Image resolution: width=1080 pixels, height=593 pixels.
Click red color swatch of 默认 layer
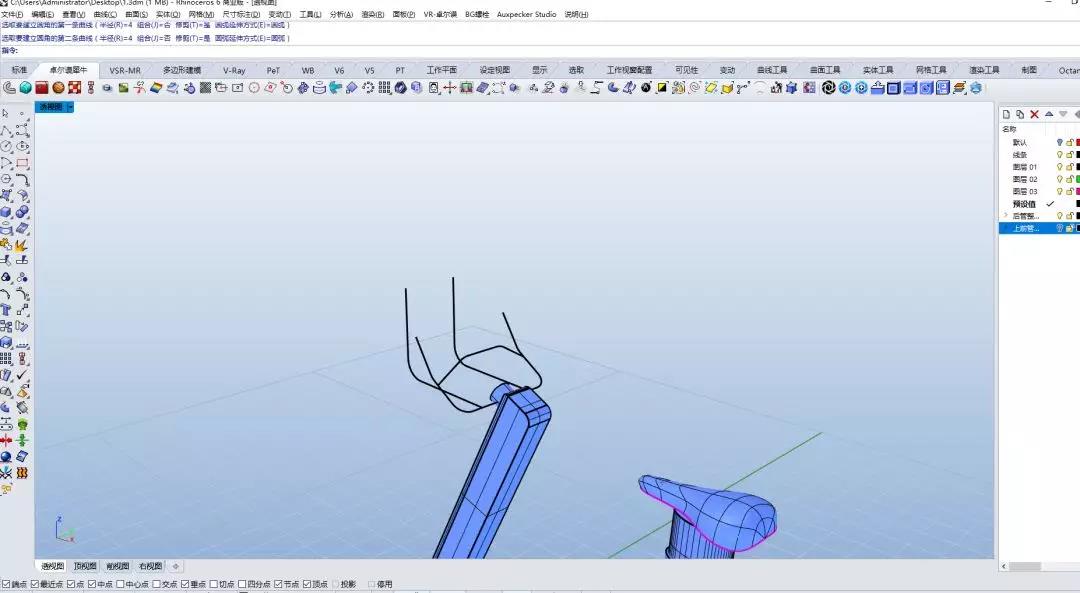click(1078, 143)
